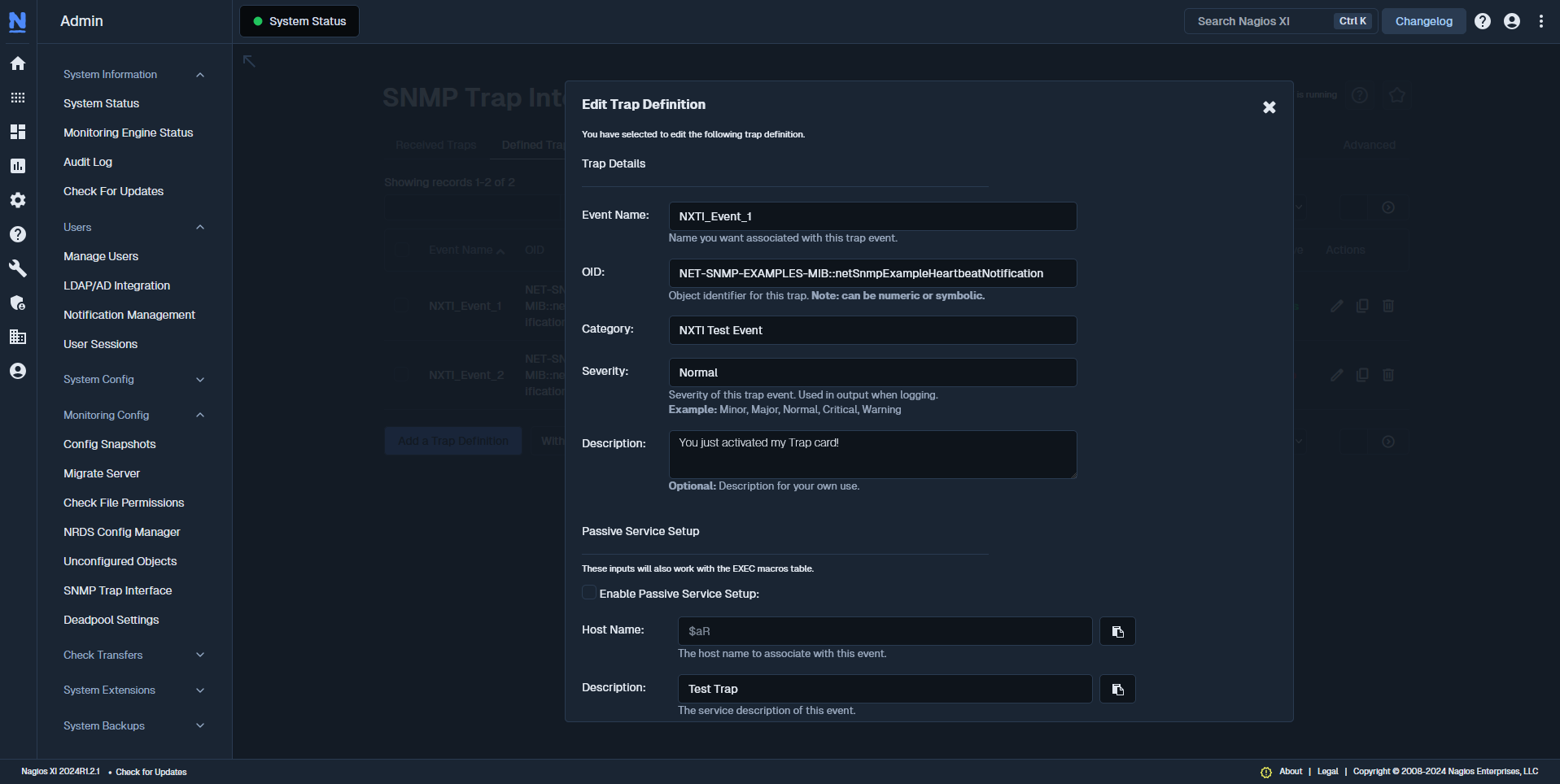1560x784 pixels.
Task: Click the favorite star icon on page
Action: [x=1397, y=95]
